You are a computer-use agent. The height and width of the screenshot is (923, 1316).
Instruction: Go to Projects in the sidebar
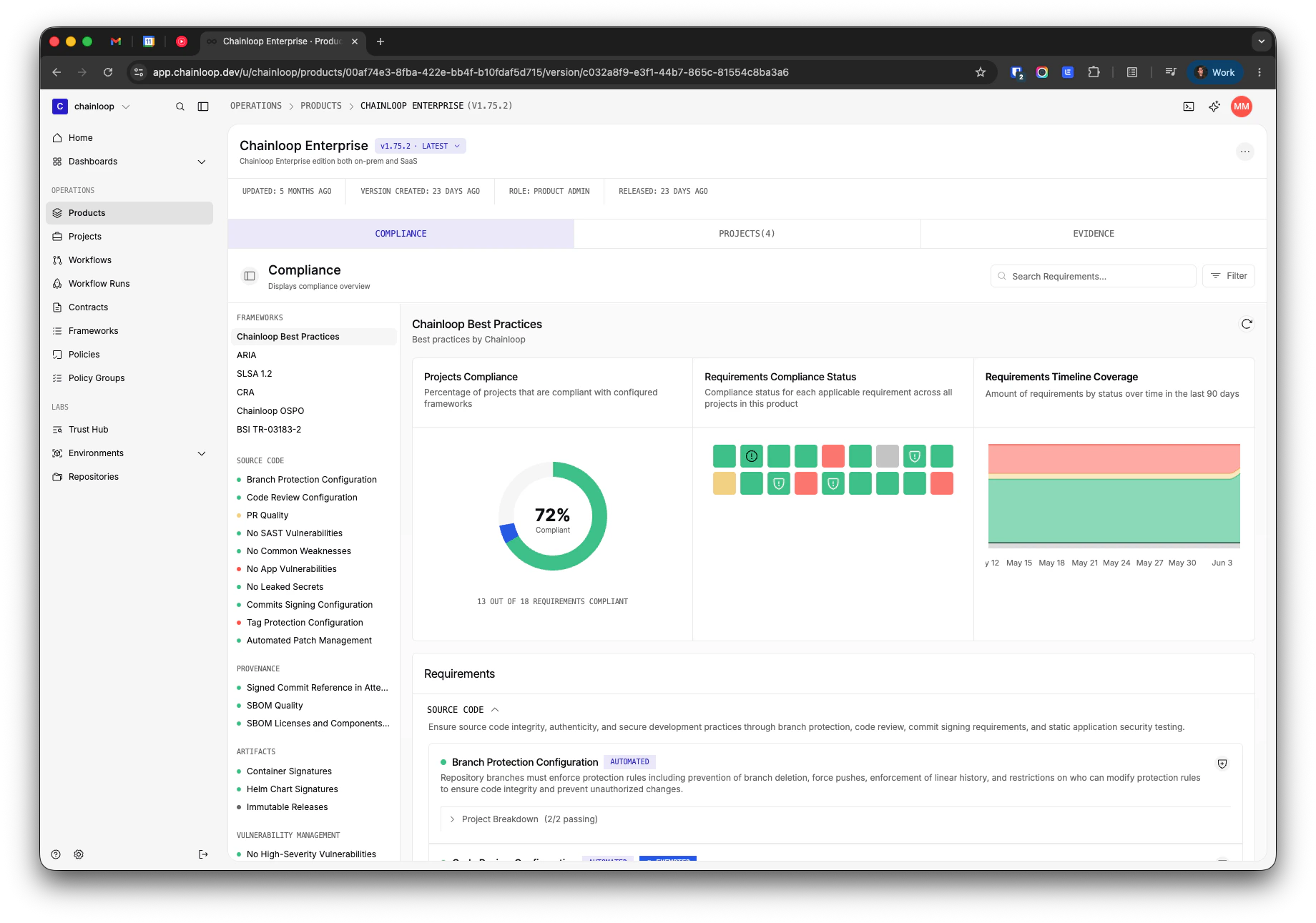[x=129, y=237]
